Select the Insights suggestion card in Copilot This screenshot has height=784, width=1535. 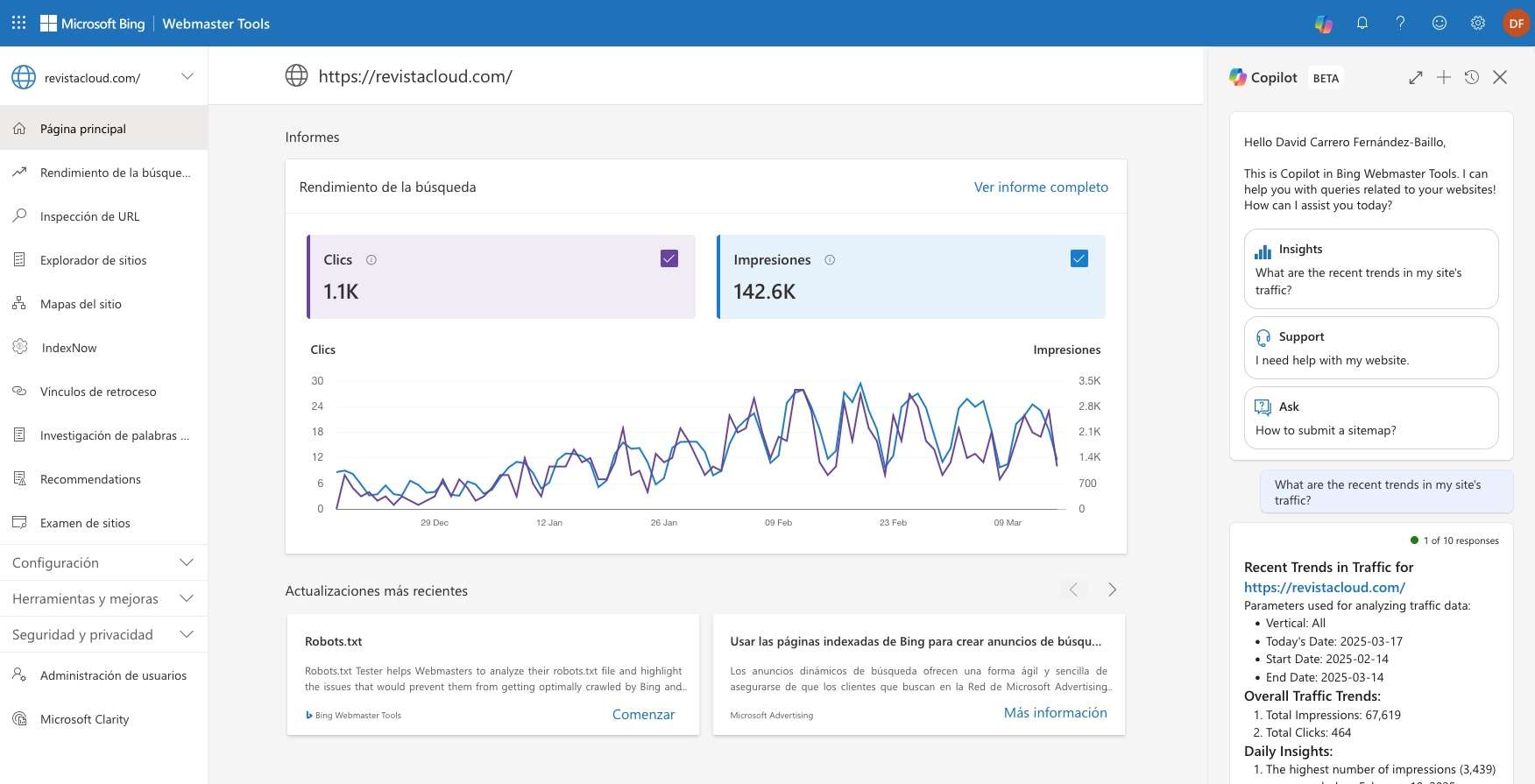coord(1370,269)
